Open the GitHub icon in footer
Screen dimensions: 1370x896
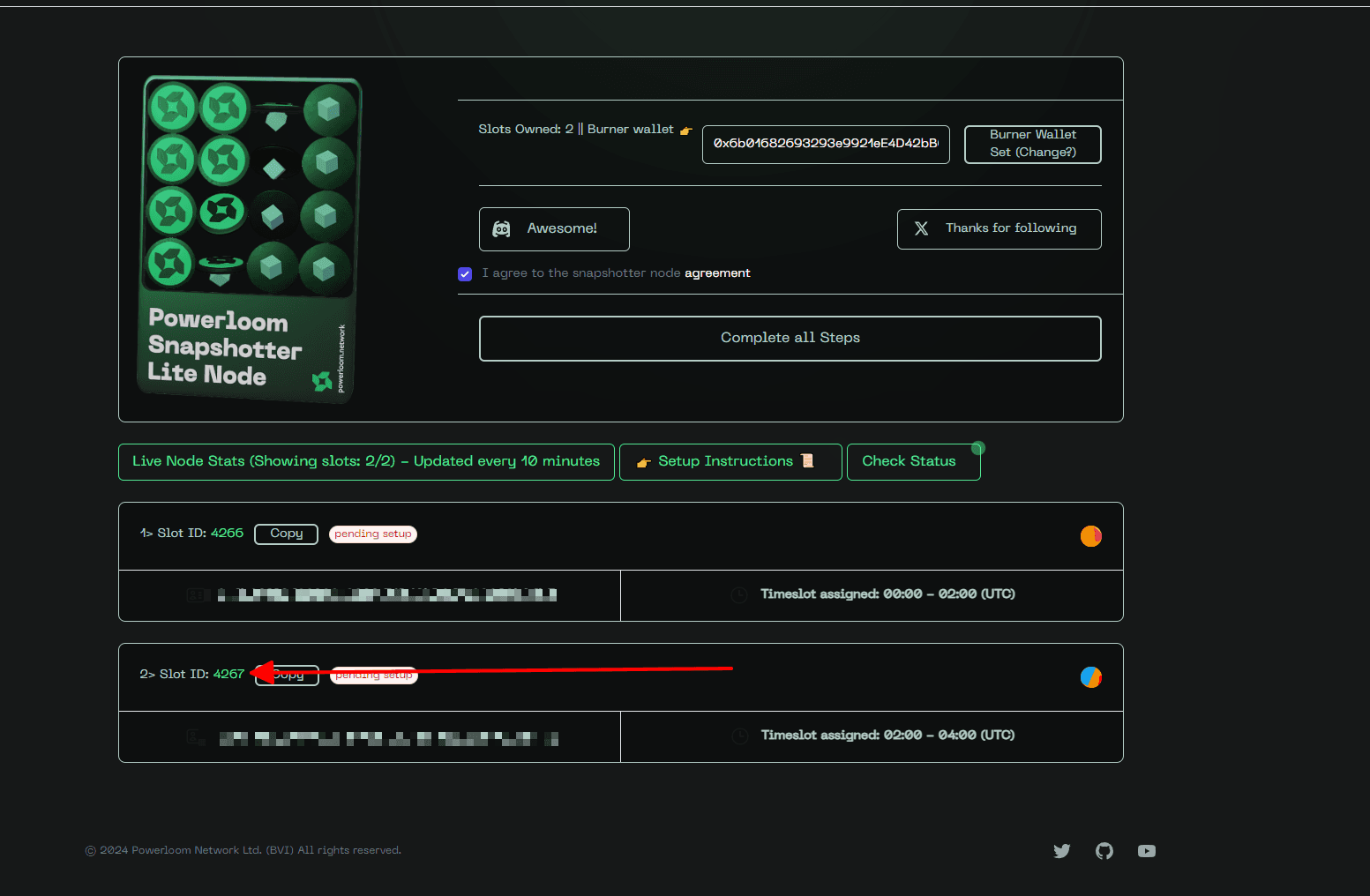[x=1104, y=851]
